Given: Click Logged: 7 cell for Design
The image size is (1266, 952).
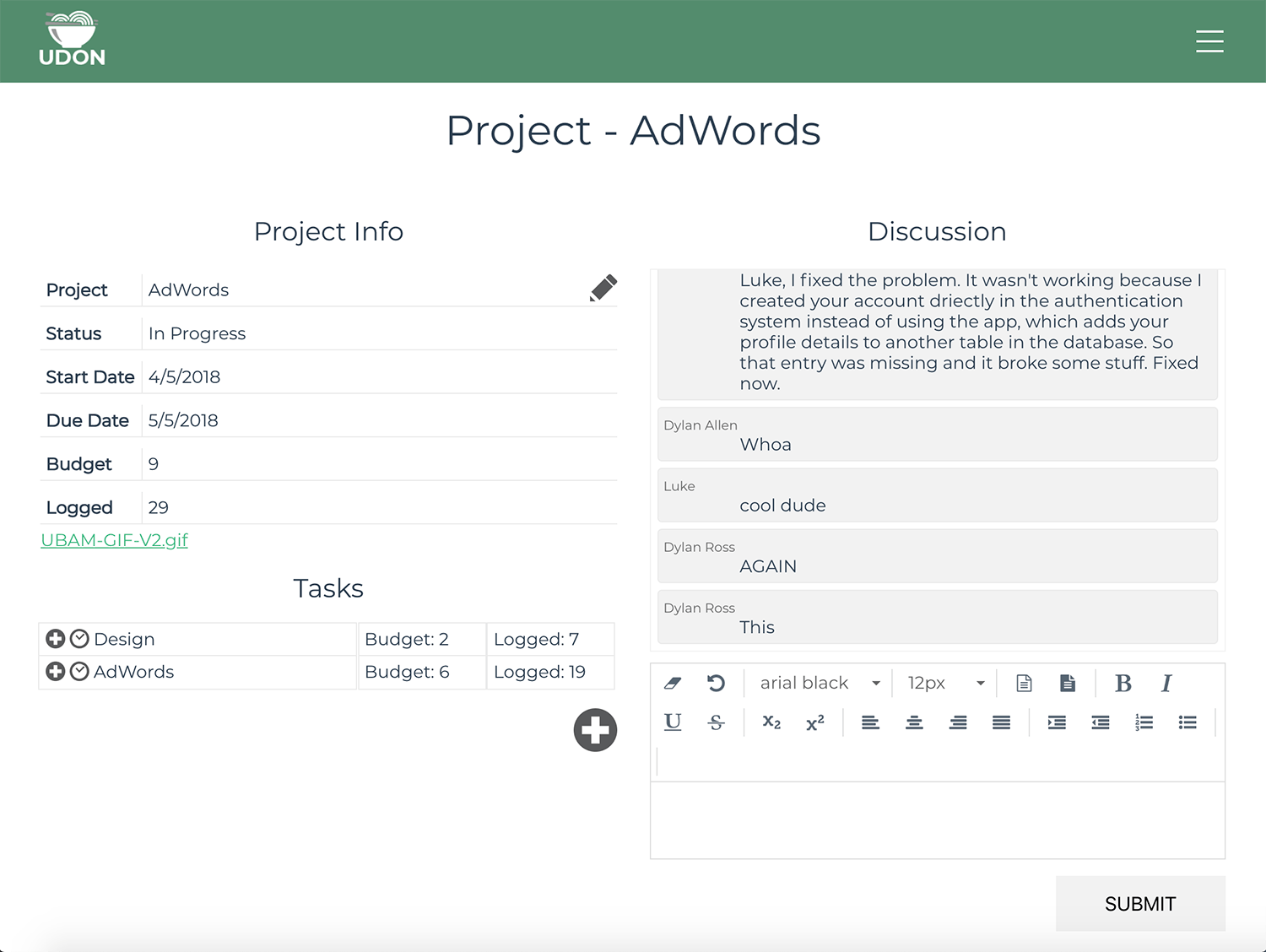Looking at the screenshot, I should pyautogui.click(x=550, y=639).
